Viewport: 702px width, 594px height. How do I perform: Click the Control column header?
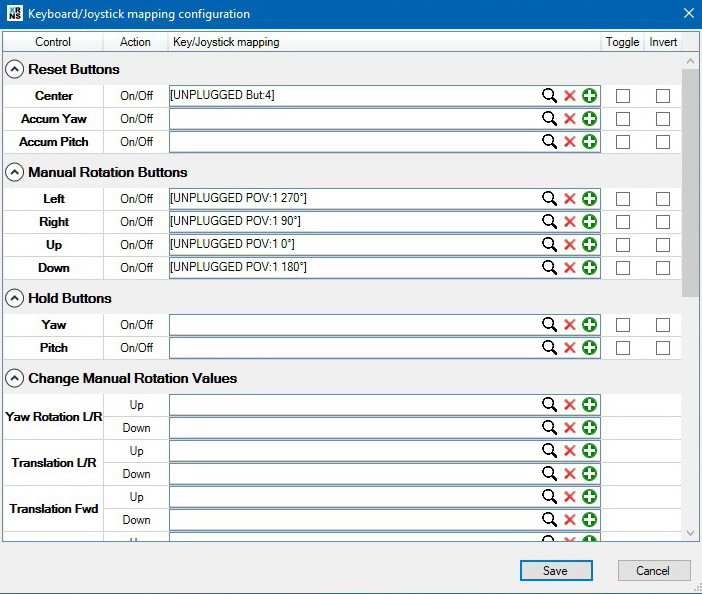coord(53,42)
